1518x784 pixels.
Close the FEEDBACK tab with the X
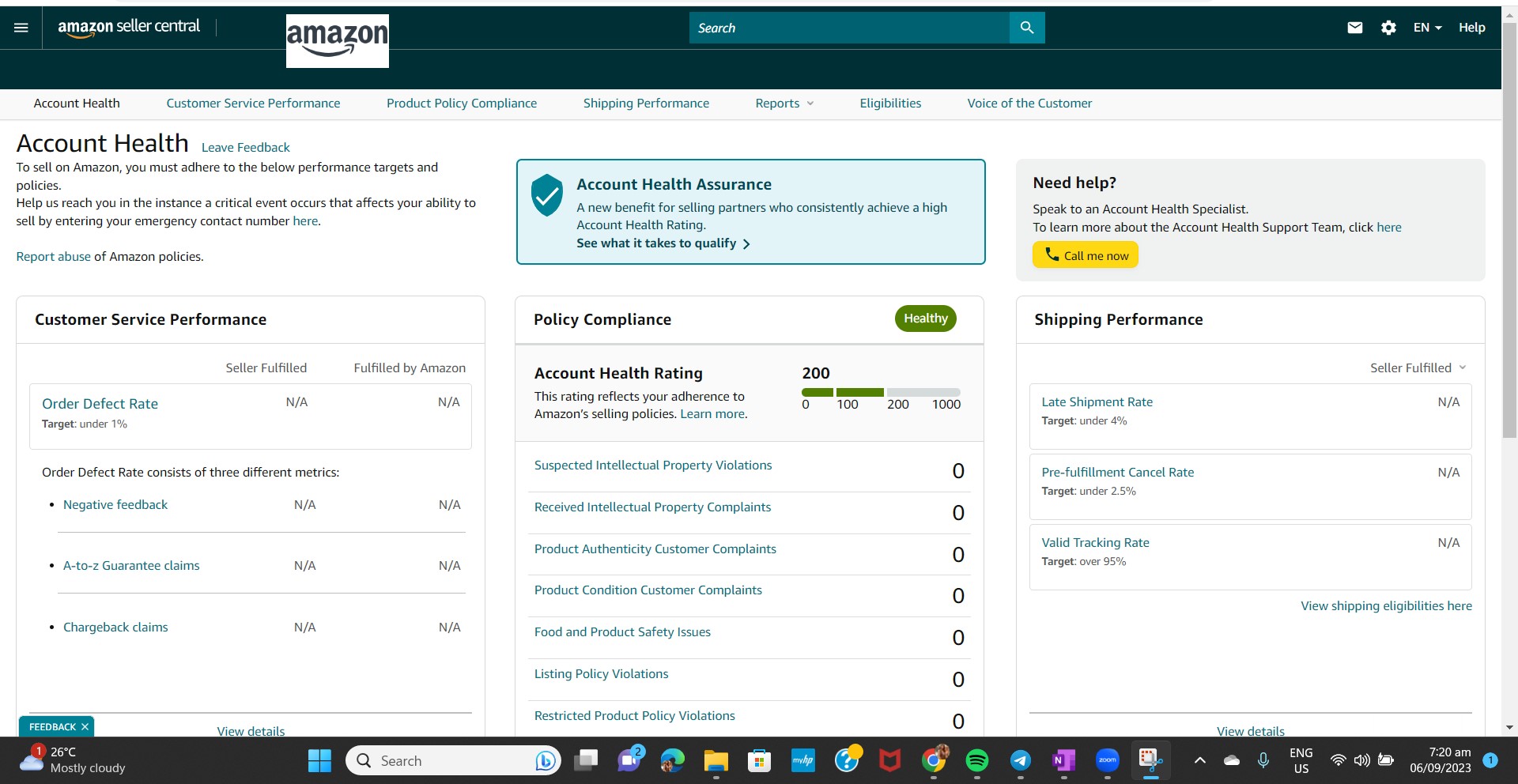(x=85, y=727)
